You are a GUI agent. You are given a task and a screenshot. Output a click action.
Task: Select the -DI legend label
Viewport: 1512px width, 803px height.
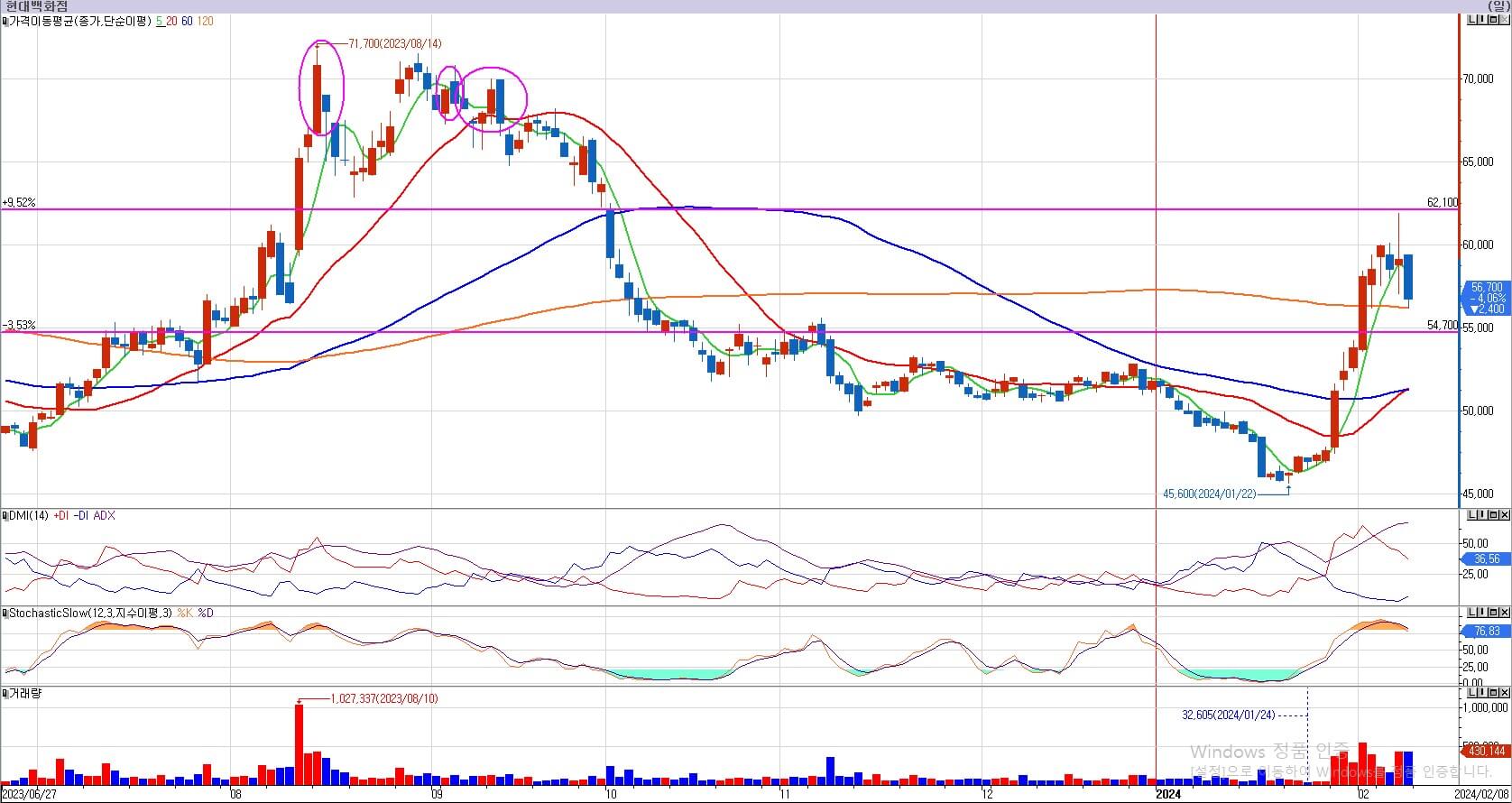tap(81, 515)
